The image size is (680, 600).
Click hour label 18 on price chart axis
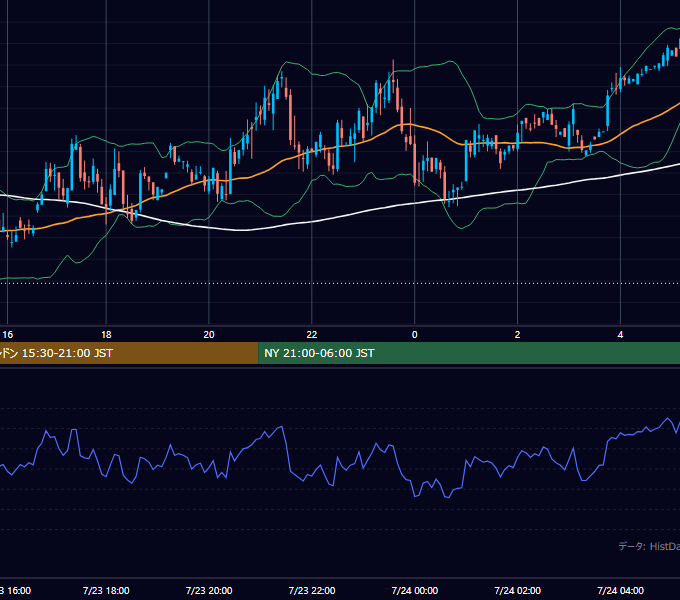coord(106,335)
